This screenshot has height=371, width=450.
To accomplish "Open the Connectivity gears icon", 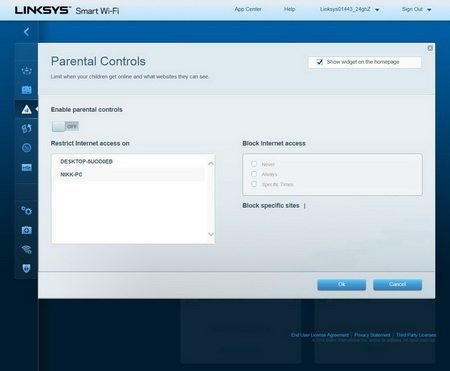I will pyautogui.click(x=27, y=211).
